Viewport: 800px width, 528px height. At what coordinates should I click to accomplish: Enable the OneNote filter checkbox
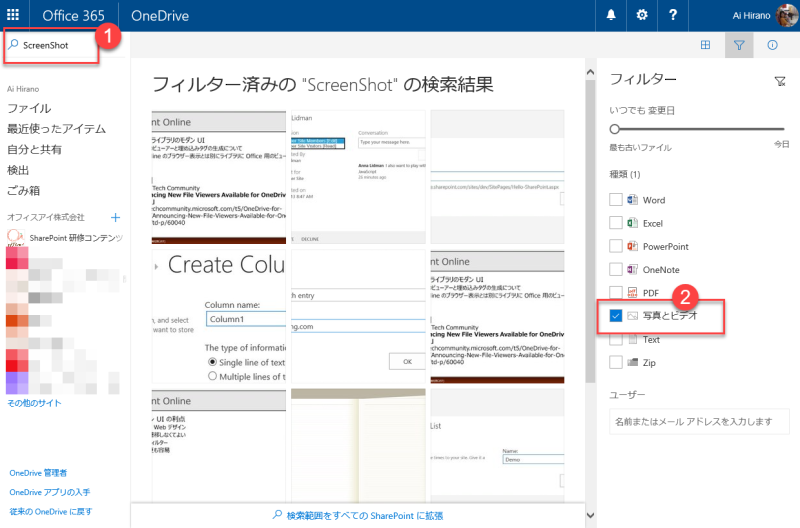click(x=616, y=269)
